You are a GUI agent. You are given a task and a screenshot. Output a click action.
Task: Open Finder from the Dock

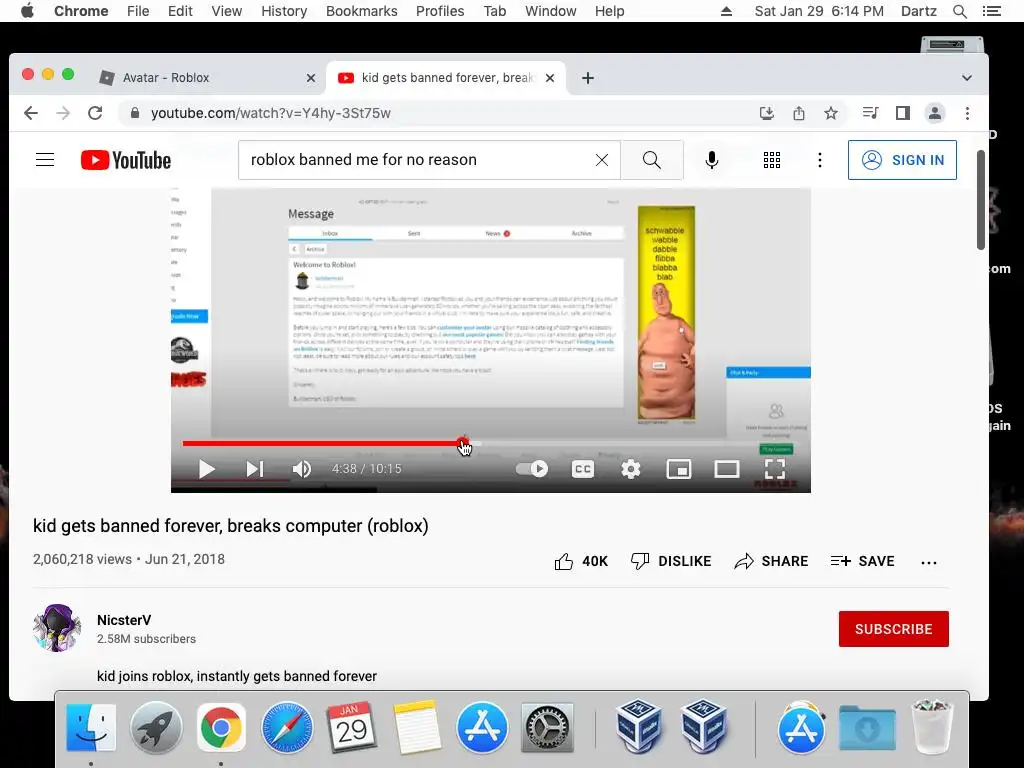pos(91,727)
